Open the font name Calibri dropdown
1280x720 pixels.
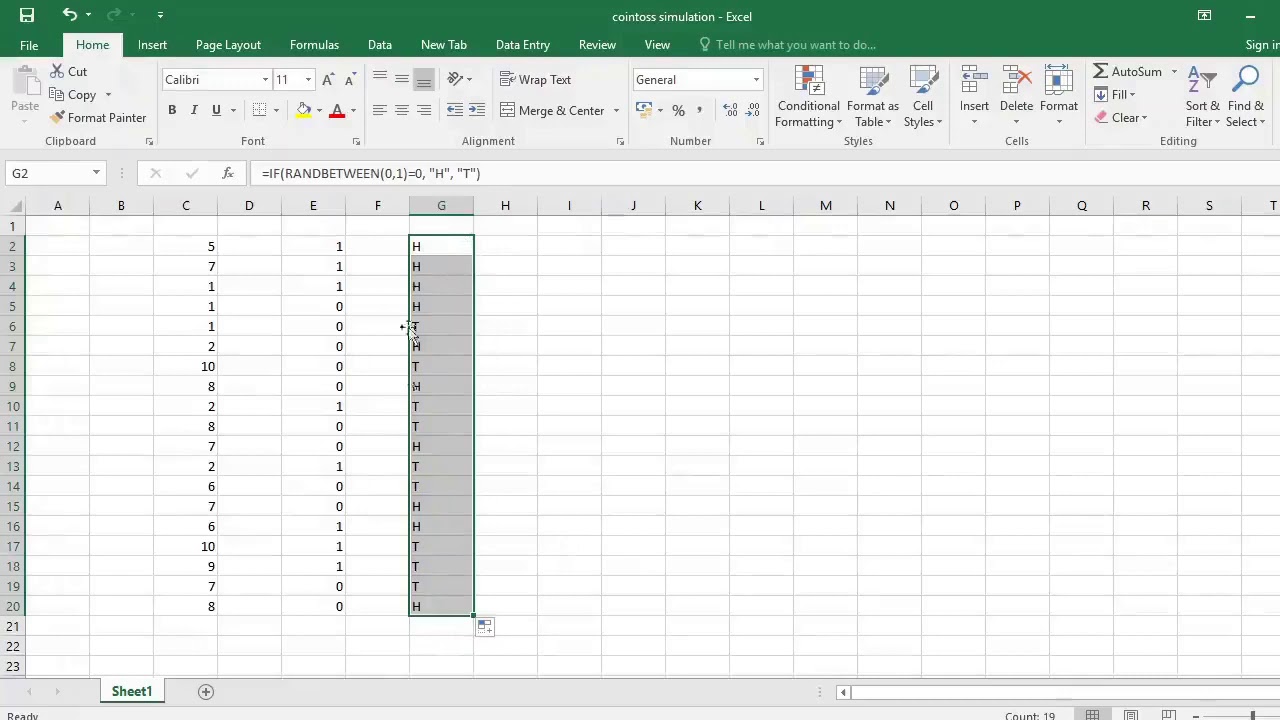[265, 80]
